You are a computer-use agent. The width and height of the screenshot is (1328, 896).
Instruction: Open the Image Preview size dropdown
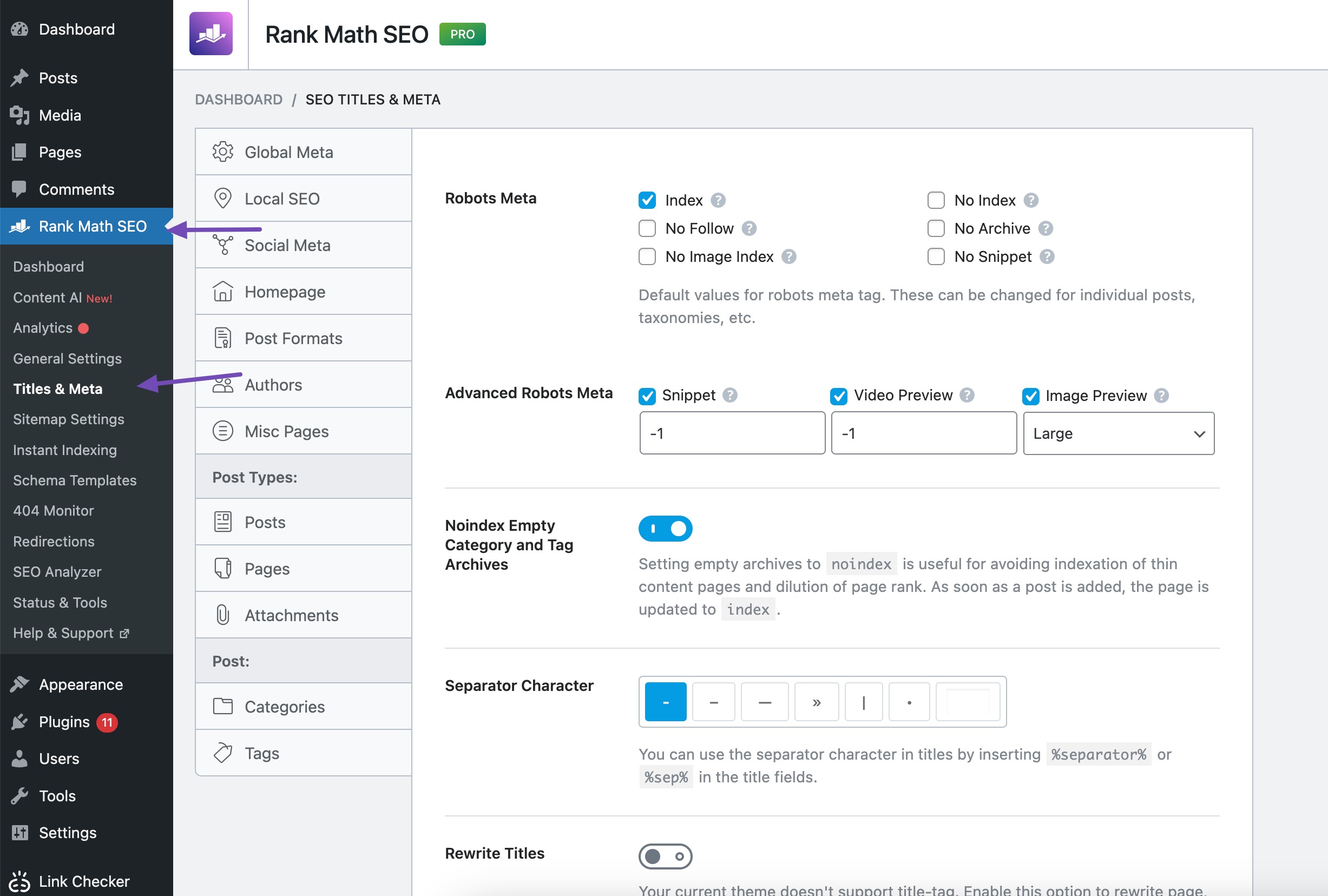click(x=1118, y=433)
